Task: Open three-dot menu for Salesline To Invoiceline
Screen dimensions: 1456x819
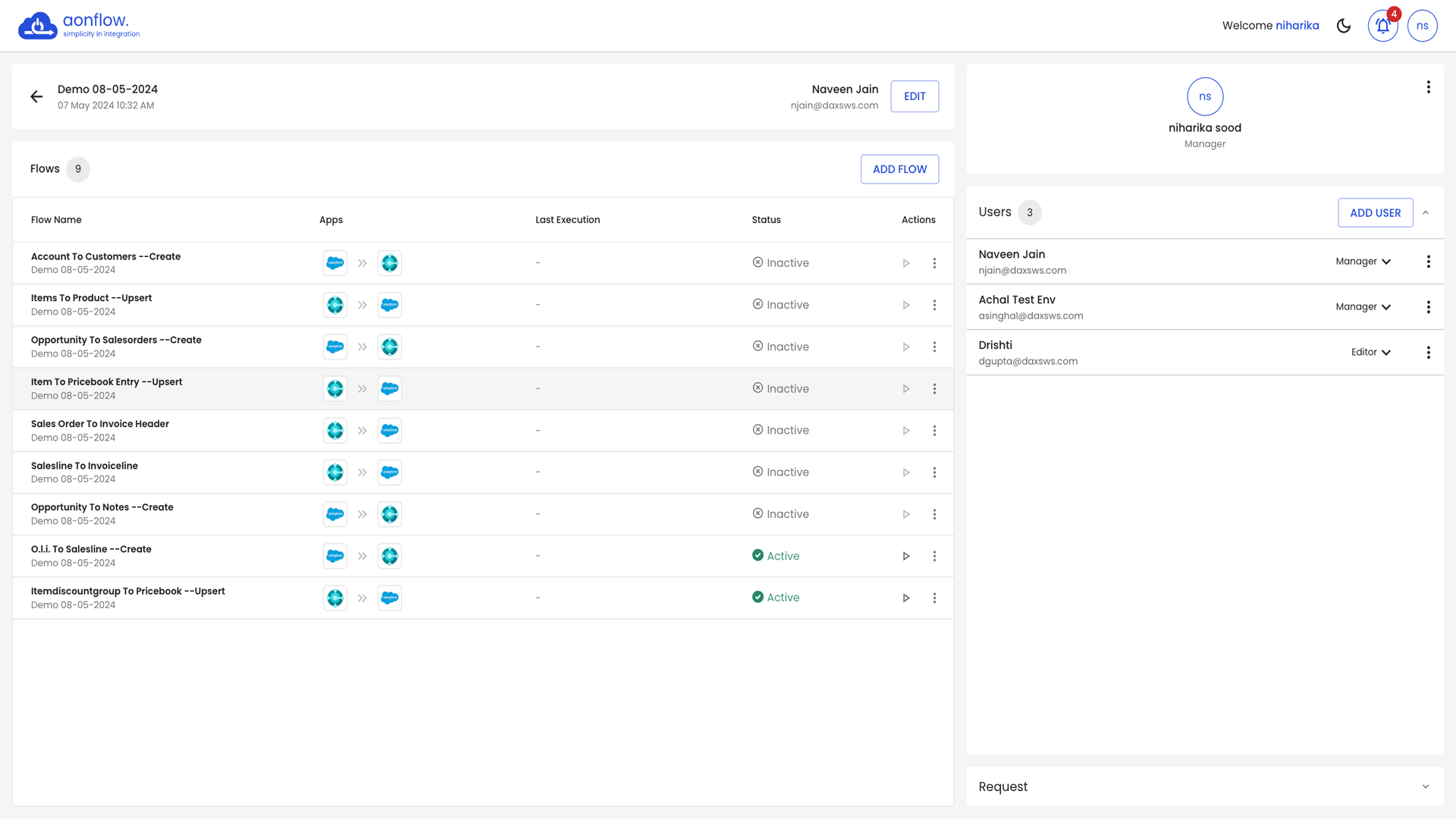Action: 934,472
